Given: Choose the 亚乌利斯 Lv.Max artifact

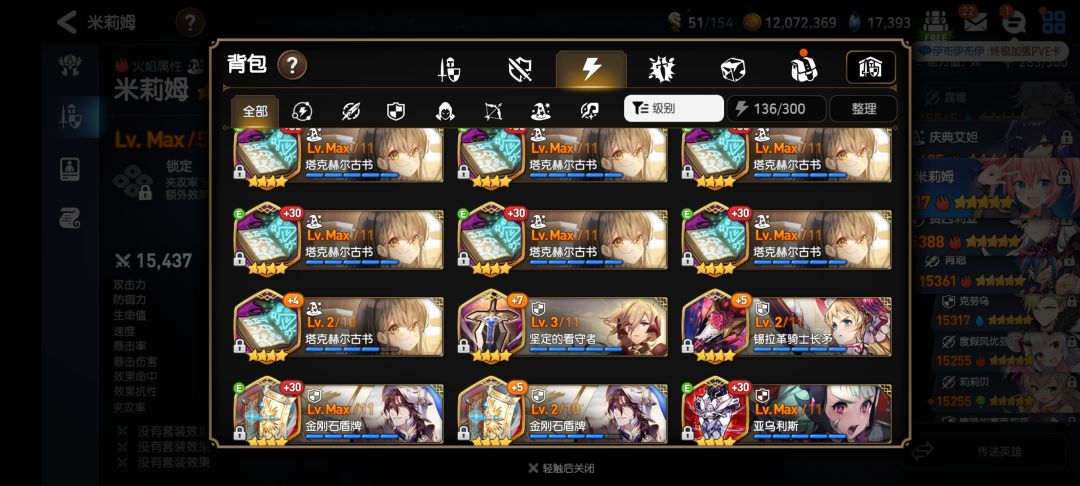Looking at the screenshot, I should (x=787, y=413).
